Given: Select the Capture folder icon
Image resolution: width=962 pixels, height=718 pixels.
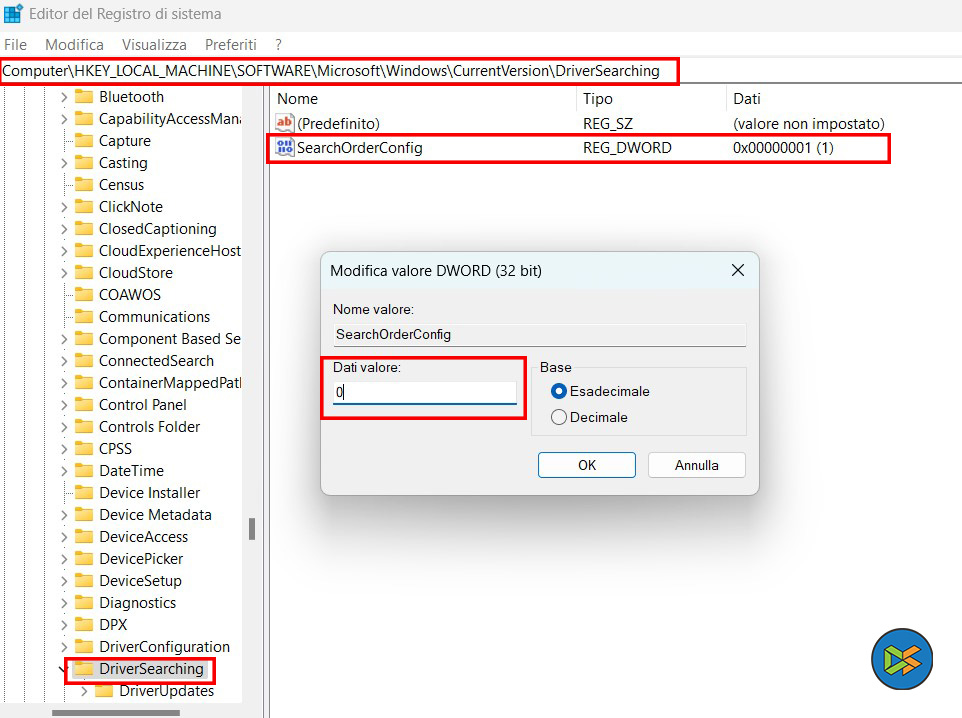Looking at the screenshot, I should pyautogui.click(x=84, y=141).
